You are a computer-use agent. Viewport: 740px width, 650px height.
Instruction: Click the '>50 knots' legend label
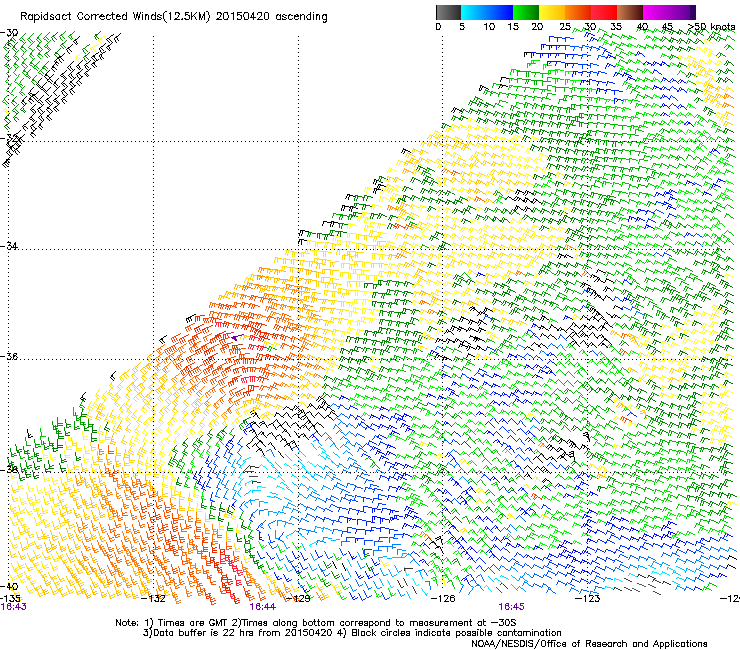712,27
